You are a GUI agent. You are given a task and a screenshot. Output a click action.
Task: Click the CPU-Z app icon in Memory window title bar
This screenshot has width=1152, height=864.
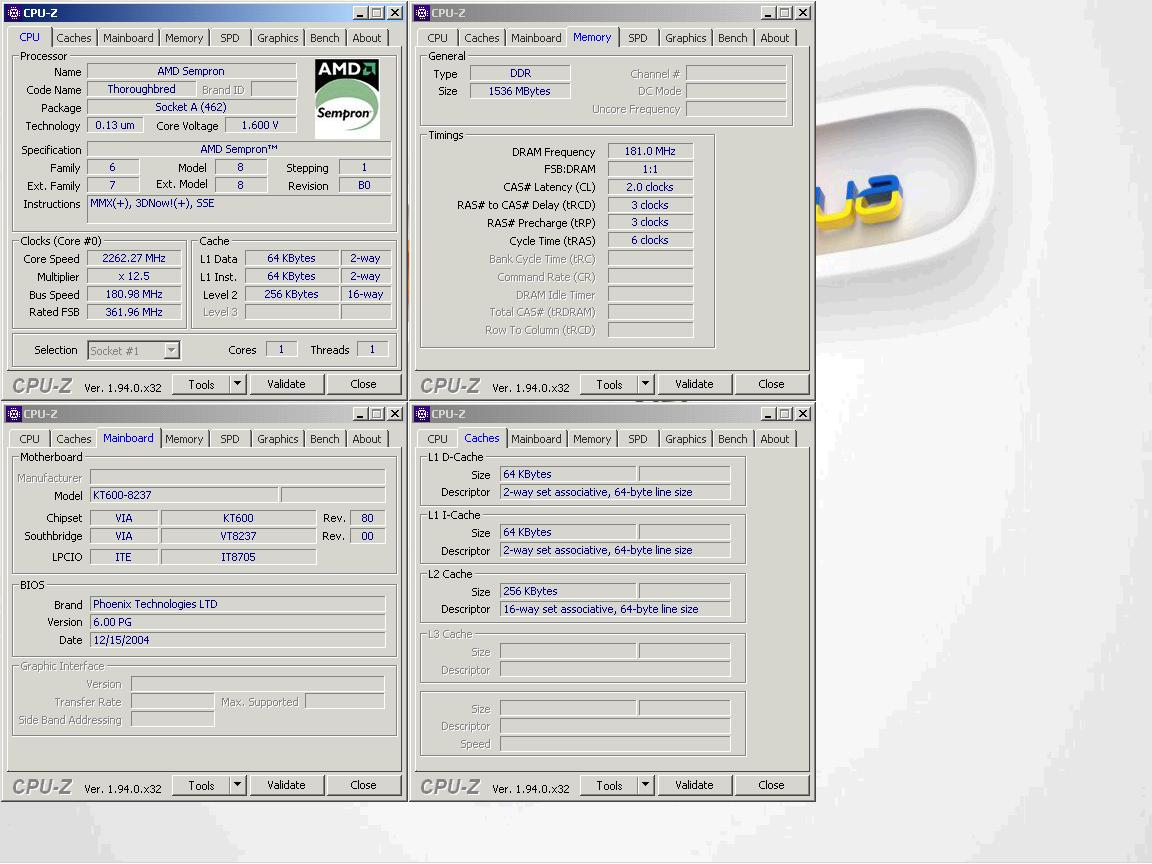pyautogui.click(x=422, y=12)
